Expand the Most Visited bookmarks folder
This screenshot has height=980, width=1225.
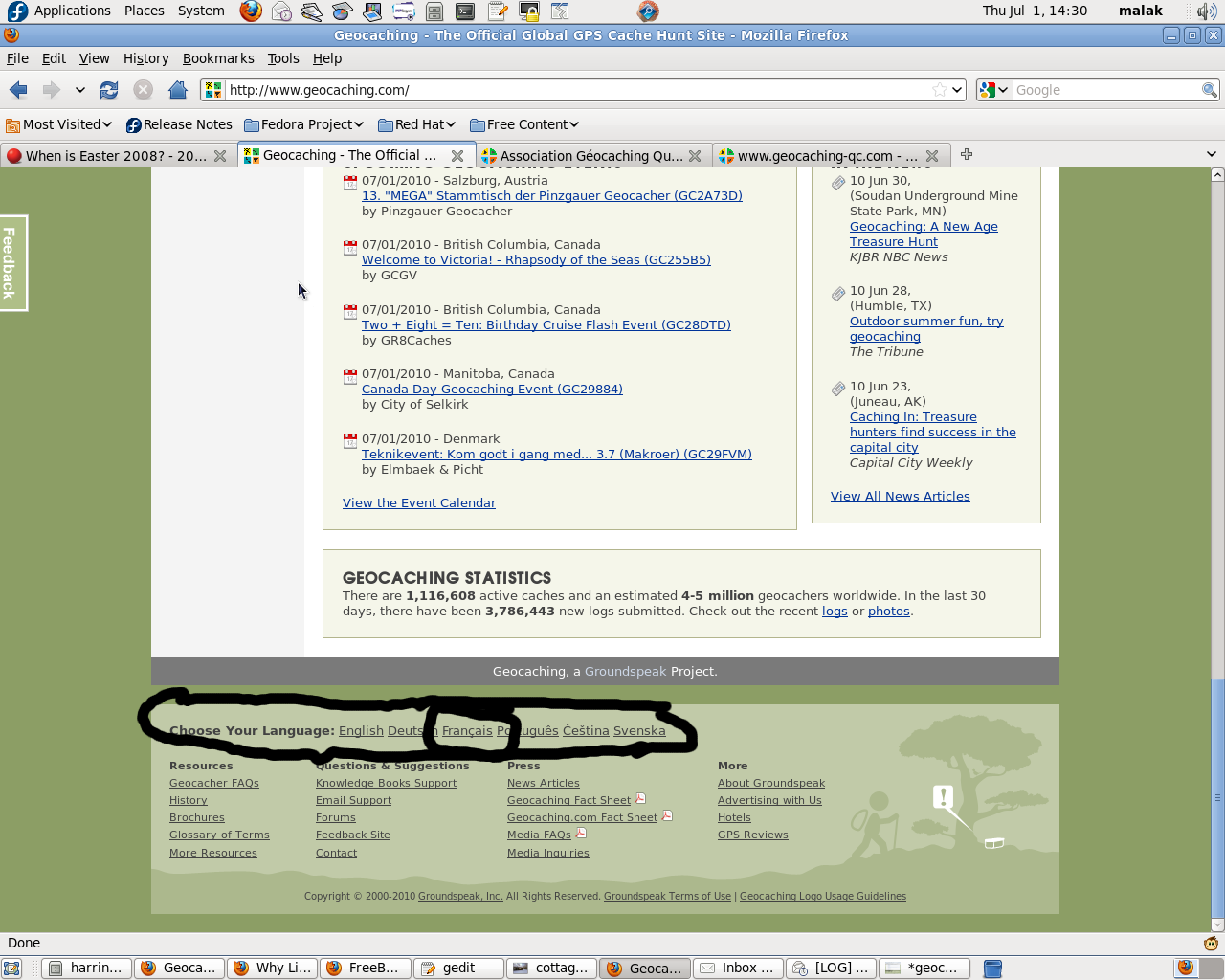coord(58,124)
